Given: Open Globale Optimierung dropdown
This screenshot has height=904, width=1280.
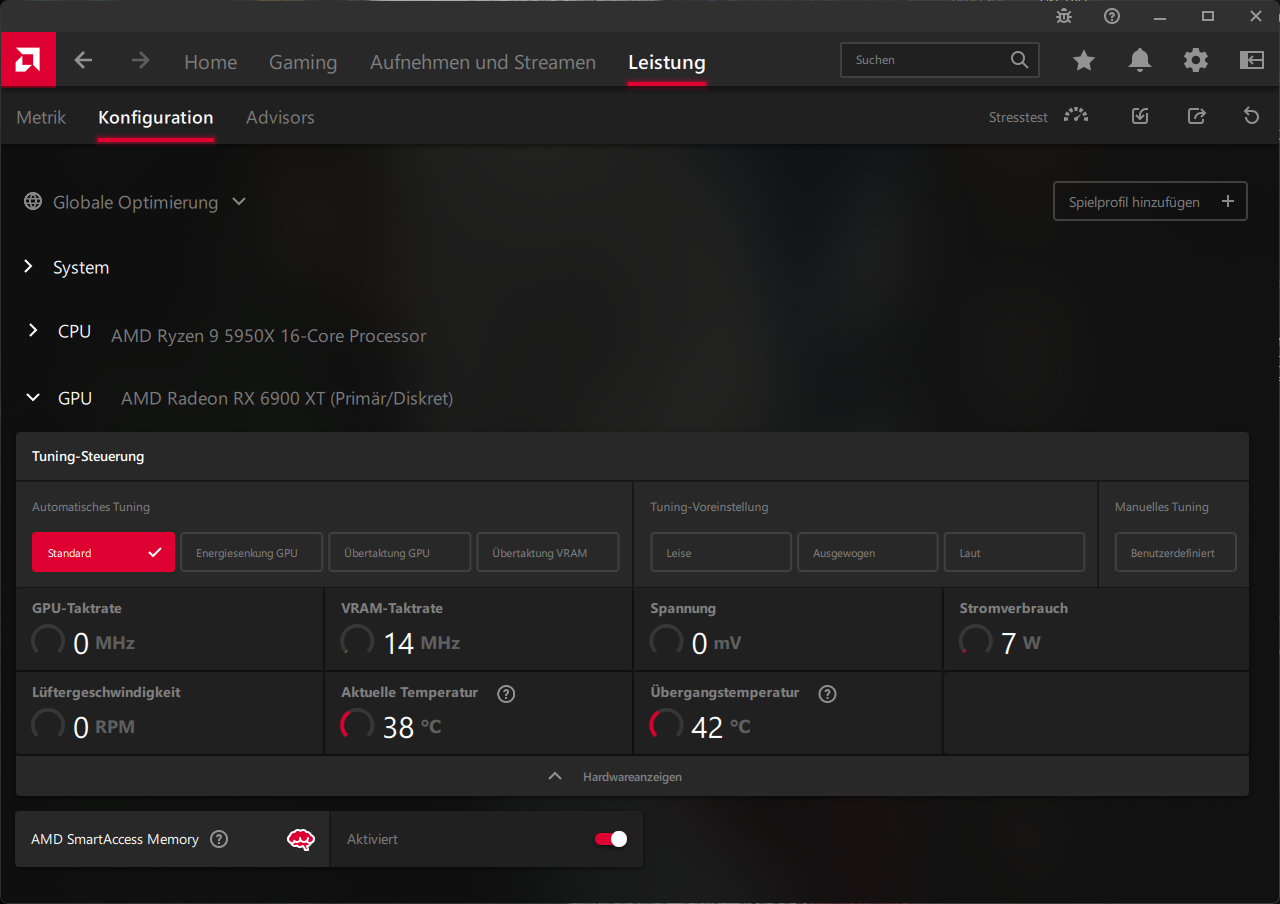Looking at the screenshot, I should (239, 202).
